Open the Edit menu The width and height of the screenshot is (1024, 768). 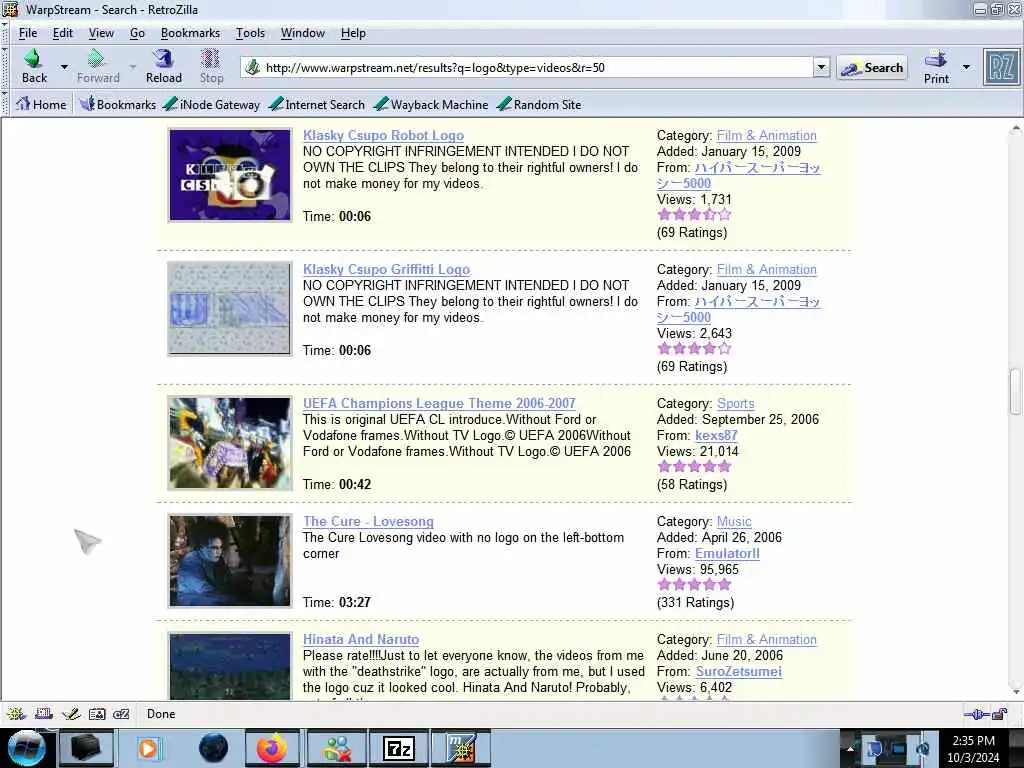[63, 33]
